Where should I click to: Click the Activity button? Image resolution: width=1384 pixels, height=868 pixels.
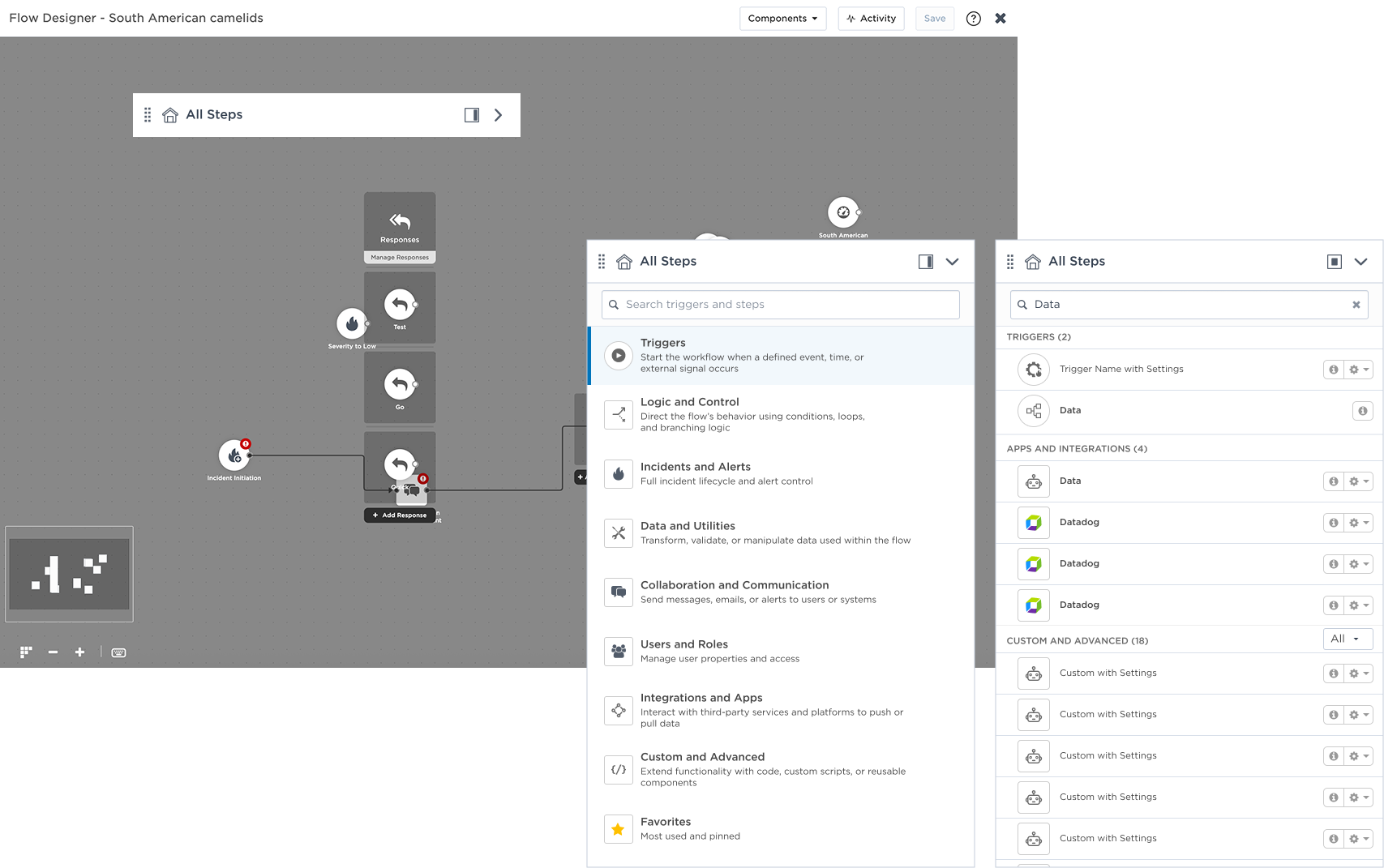(x=871, y=19)
